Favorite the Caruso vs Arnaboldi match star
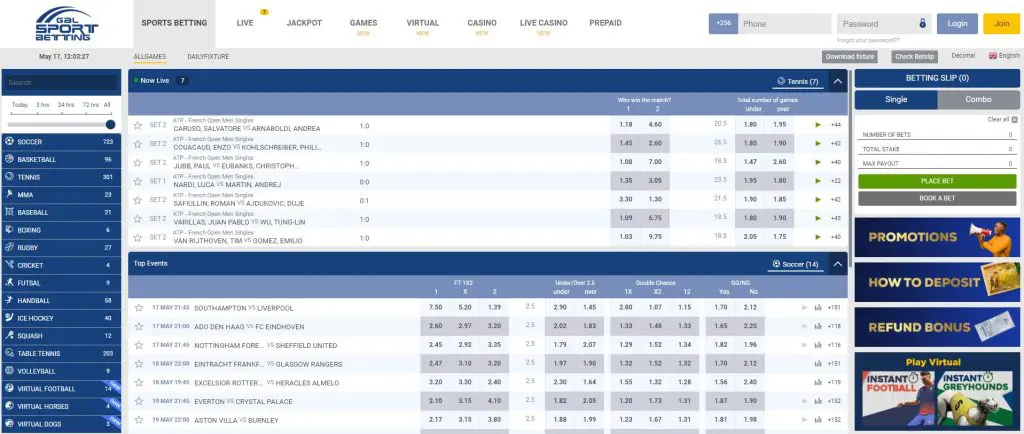This screenshot has height=434, width=1024. [x=138, y=125]
